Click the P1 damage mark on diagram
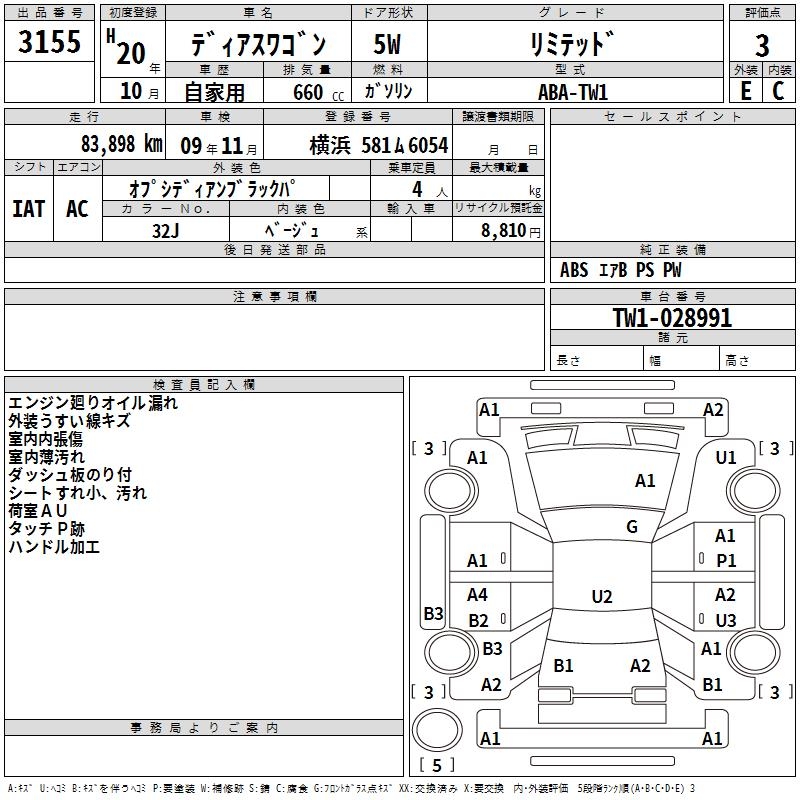This screenshot has width=800, height=800. click(x=725, y=561)
